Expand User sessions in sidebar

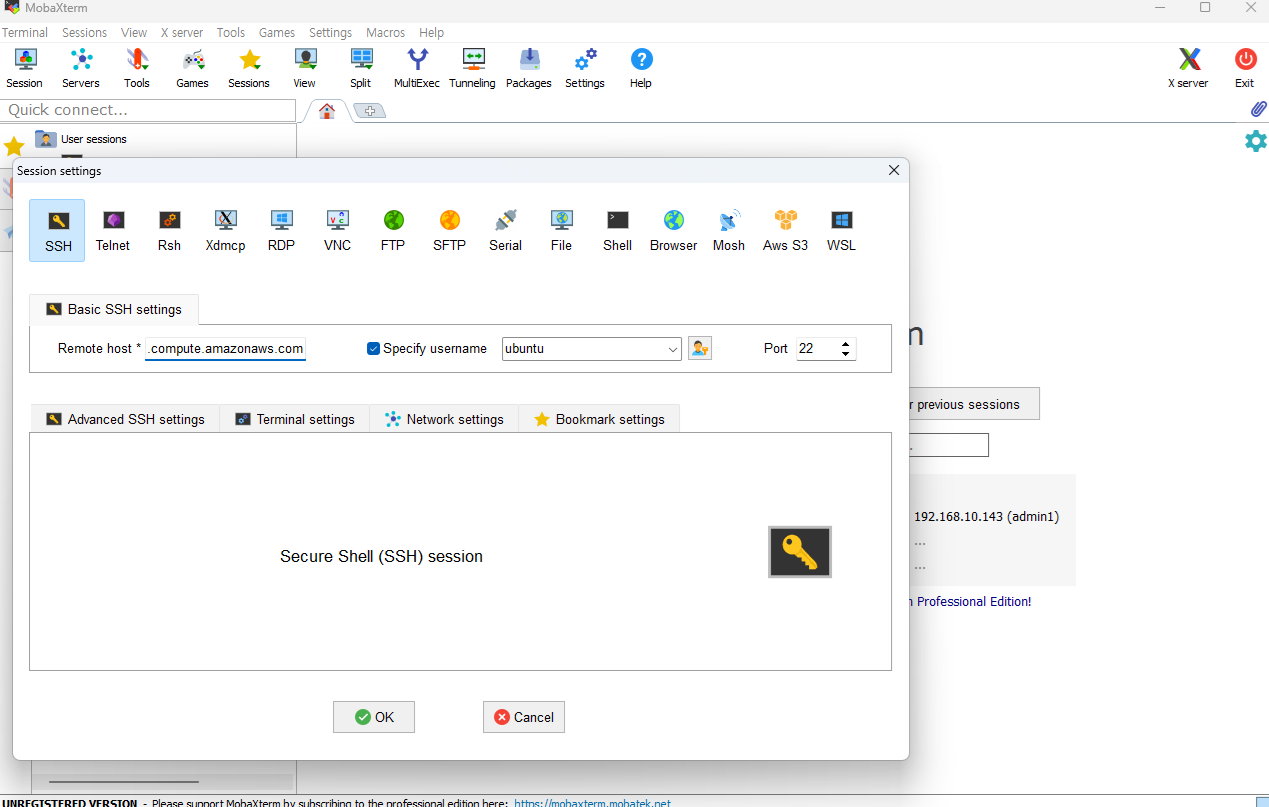click(x=82, y=139)
